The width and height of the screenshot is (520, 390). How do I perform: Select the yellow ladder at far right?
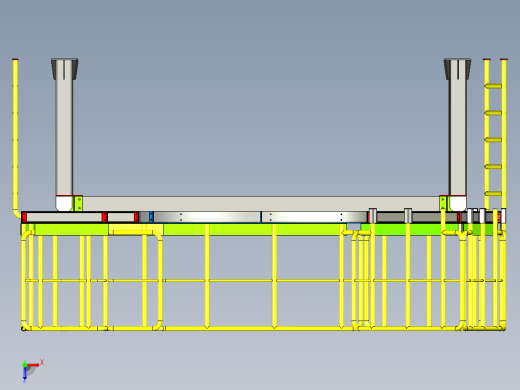pyautogui.click(x=495, y=135)
